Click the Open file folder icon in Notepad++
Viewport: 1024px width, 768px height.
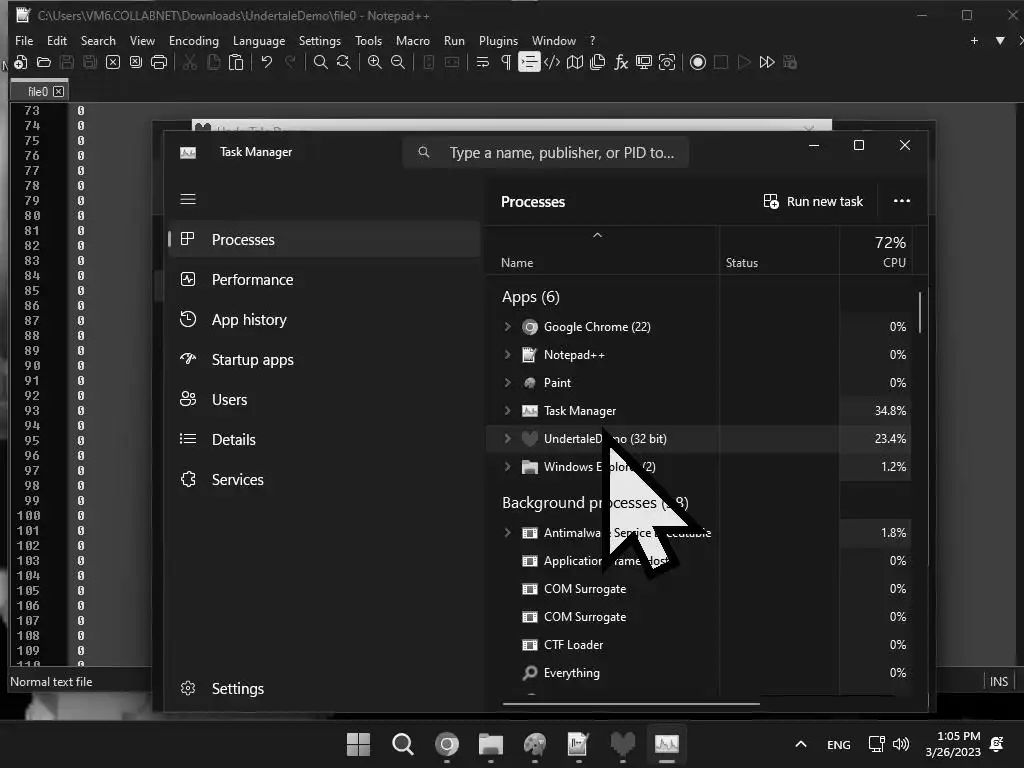[44, 62]
